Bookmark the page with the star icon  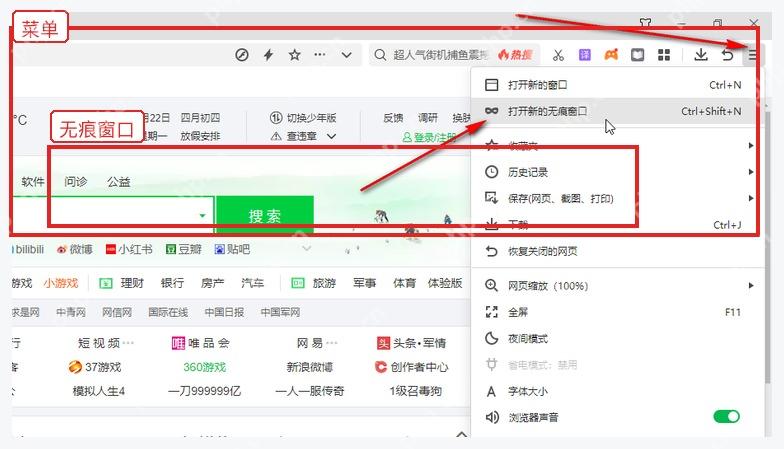pos(294,54)
